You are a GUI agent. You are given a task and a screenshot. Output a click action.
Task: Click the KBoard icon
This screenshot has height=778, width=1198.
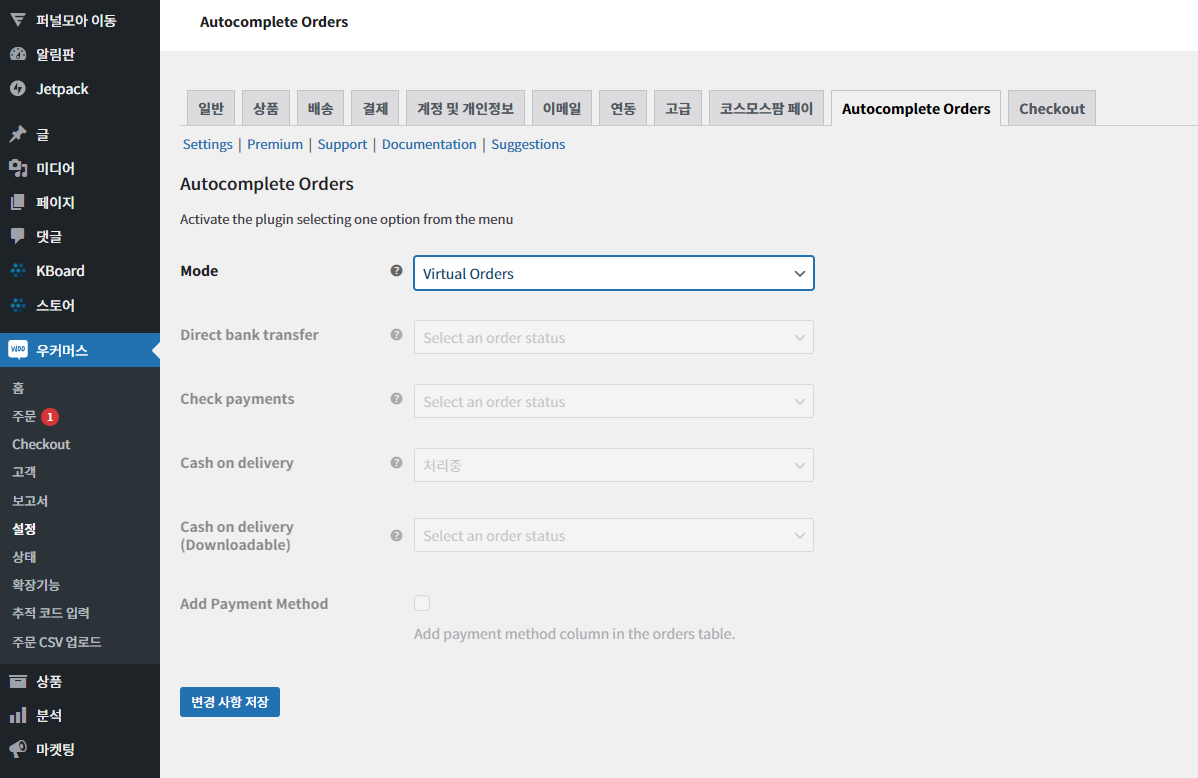18,271
